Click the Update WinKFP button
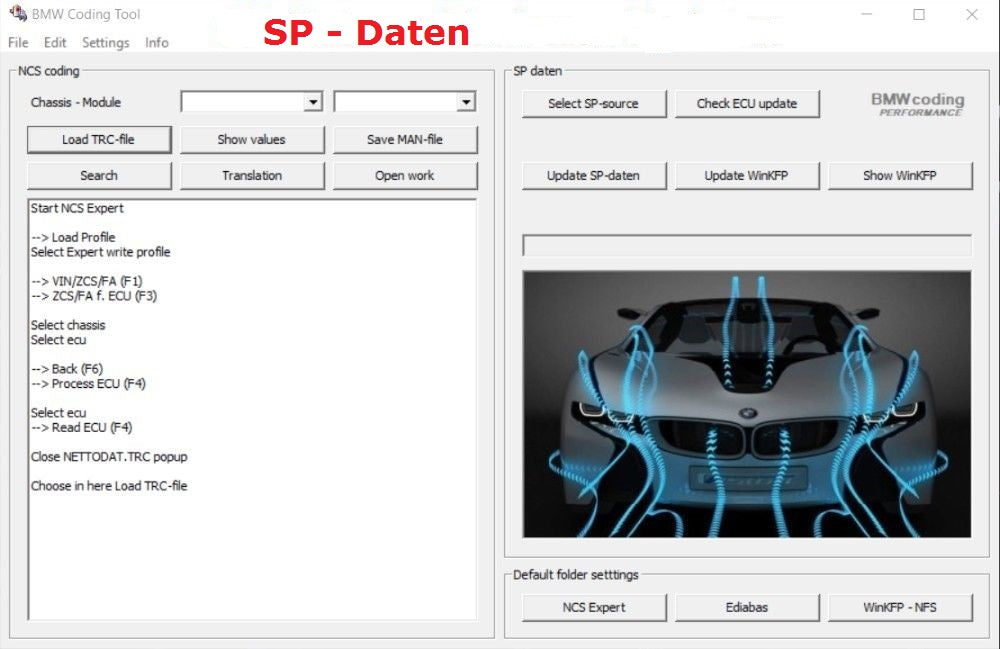1000x649 pixels. 747,176
